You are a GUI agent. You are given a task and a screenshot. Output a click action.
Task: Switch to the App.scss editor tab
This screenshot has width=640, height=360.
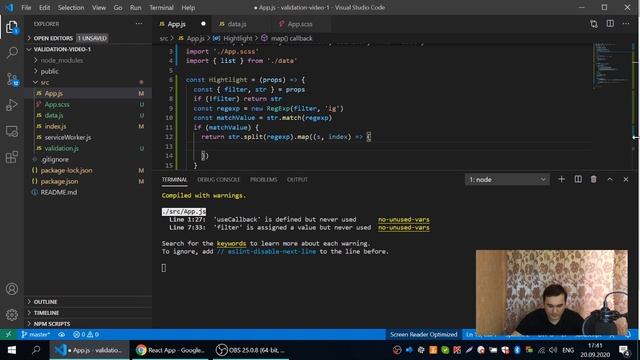(300, 24)
